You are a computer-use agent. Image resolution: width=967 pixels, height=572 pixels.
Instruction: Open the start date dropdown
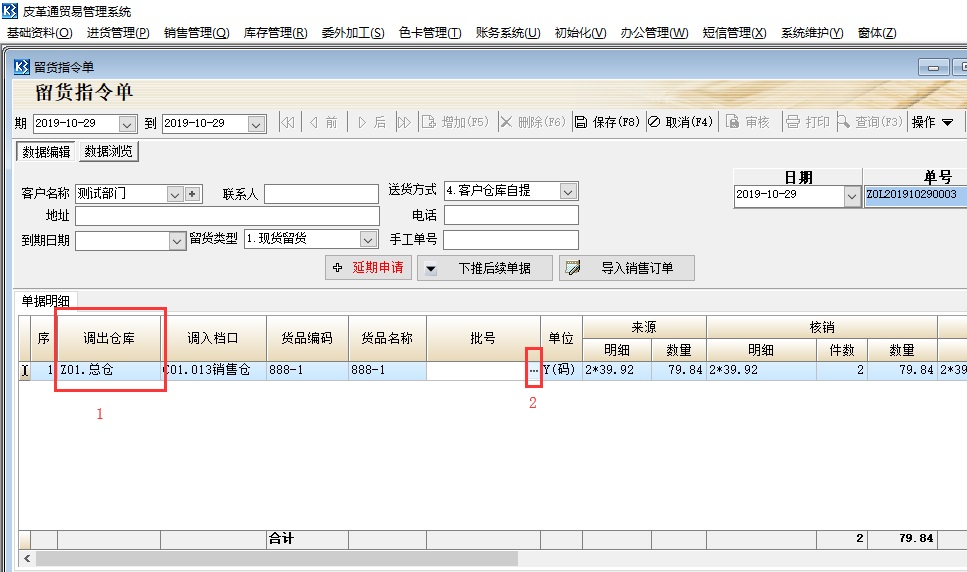click(127, 124)
